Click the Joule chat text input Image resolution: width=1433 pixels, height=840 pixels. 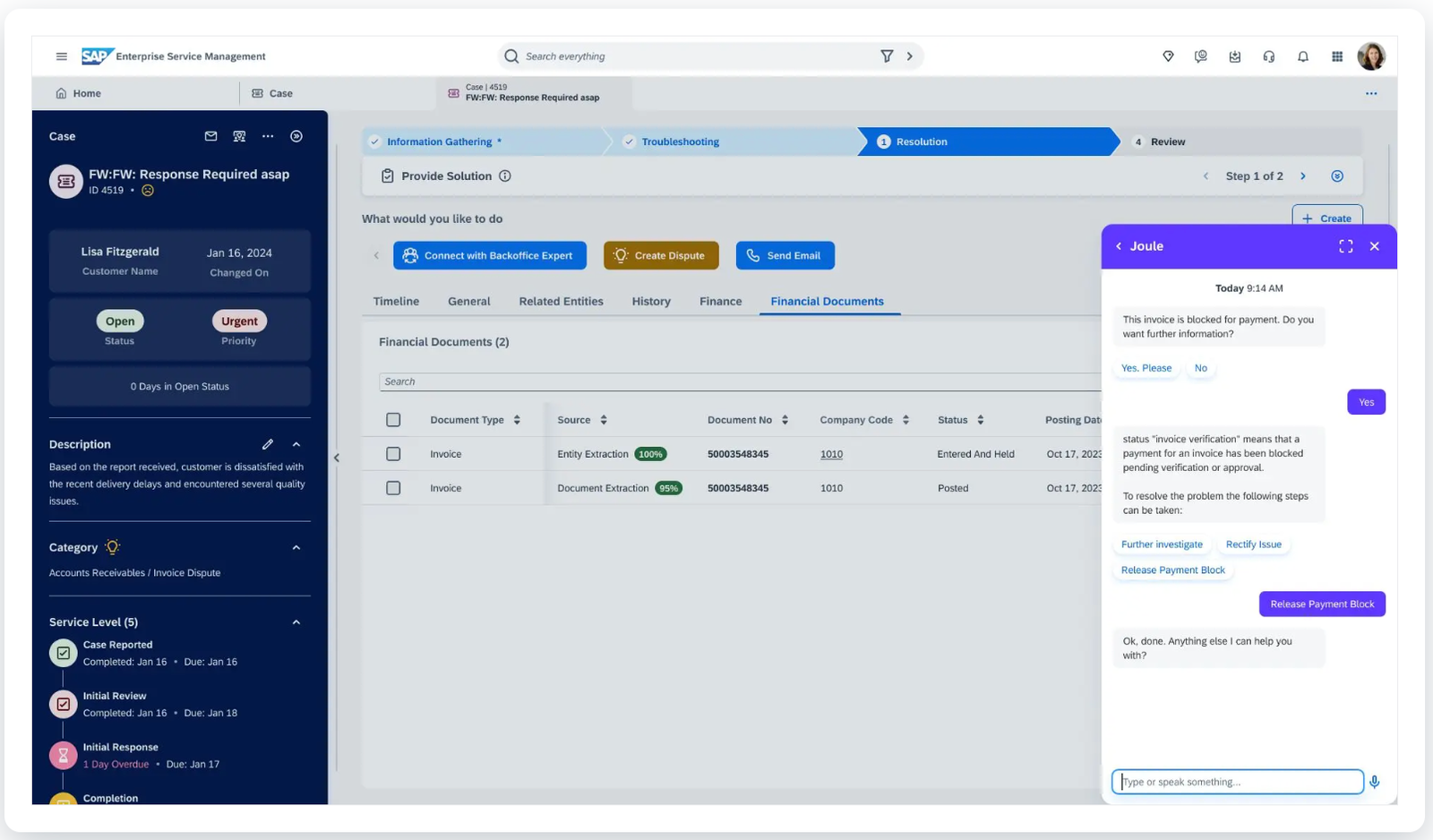click(1237, 782)
